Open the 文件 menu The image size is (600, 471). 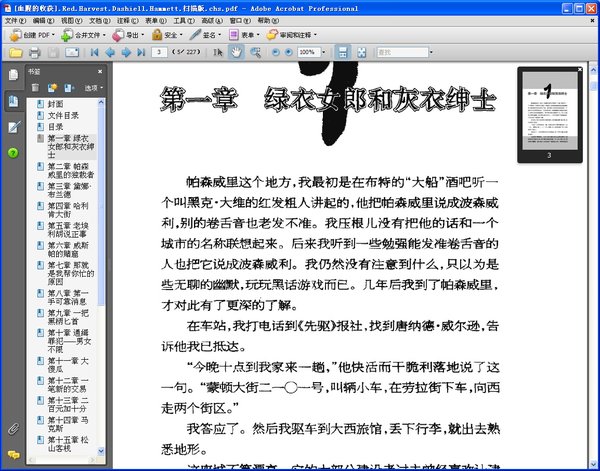click(x=15, y=21)
